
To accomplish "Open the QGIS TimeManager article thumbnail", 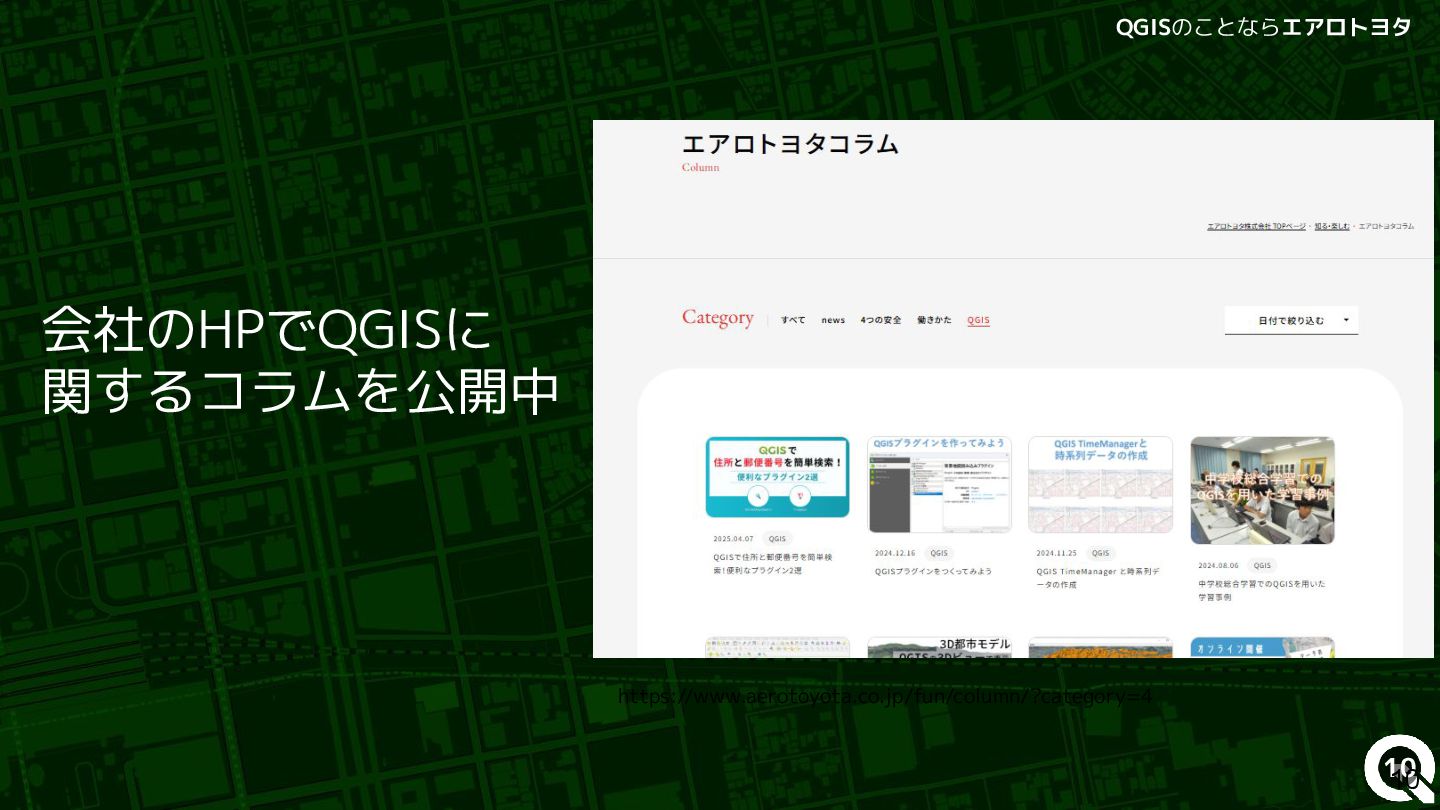I will [1100, 484].
